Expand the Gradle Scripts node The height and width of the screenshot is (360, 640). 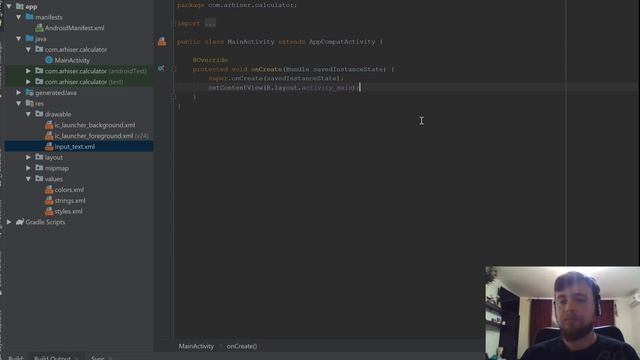click(9, 222)
